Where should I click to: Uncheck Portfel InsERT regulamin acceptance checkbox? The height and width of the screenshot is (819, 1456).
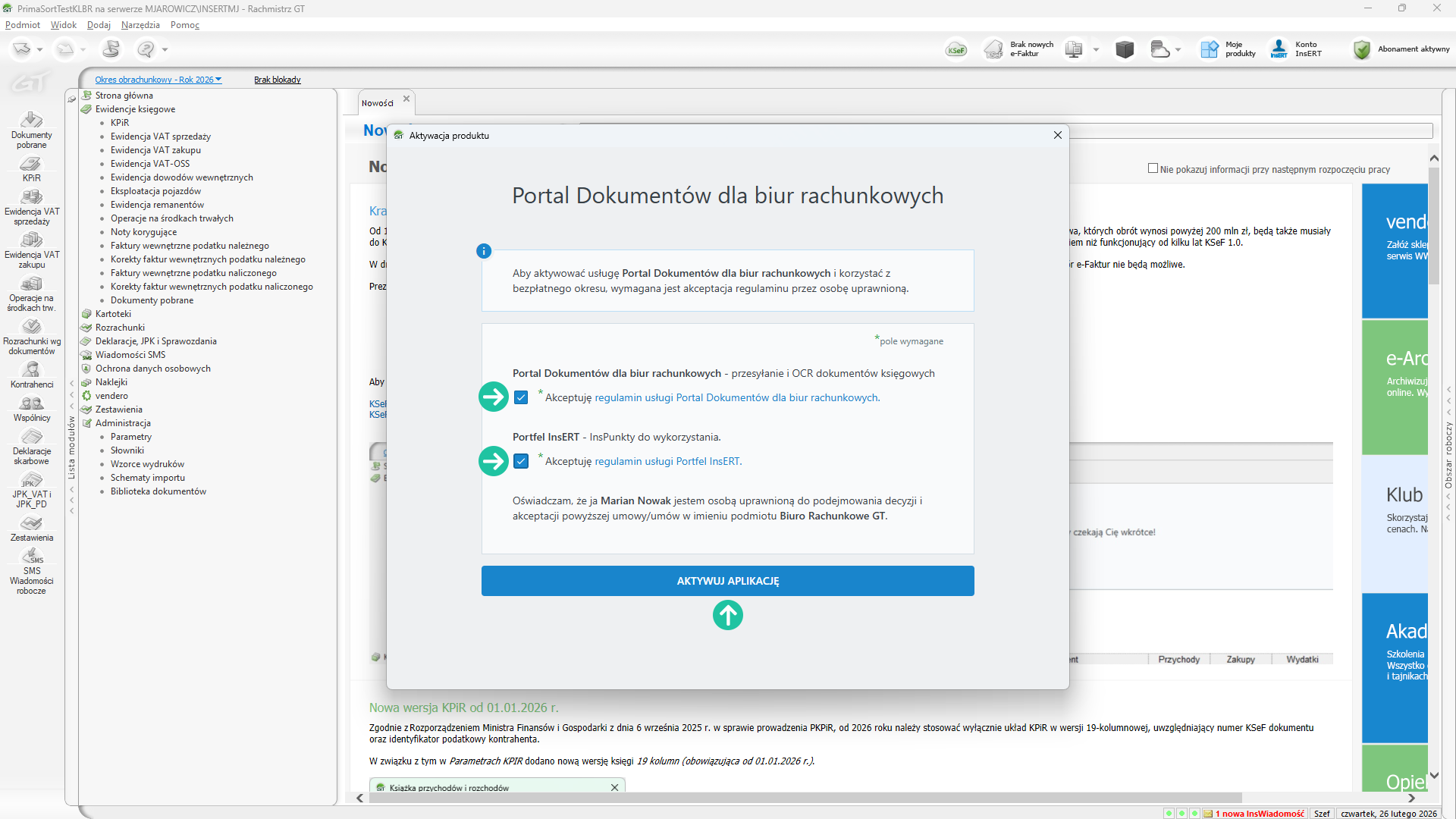(521, 461)
